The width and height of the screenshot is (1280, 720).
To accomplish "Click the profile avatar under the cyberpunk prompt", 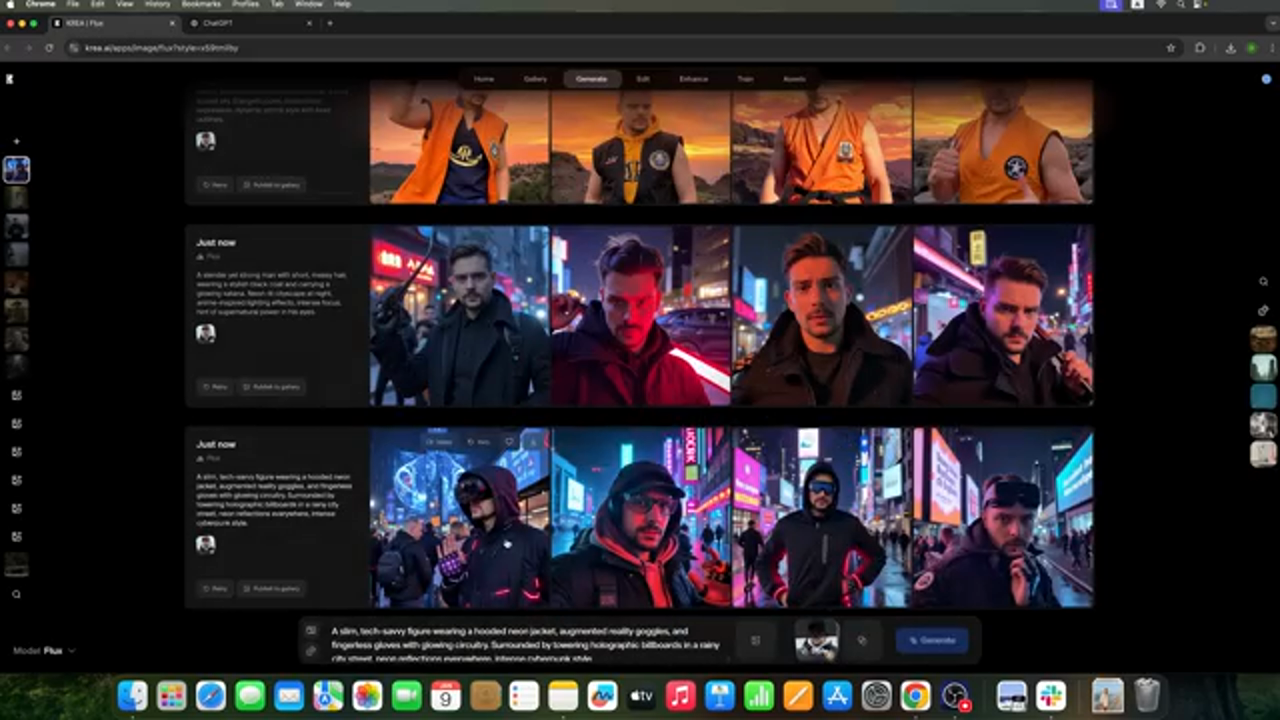I will pyautogui.click(x=206, y=544).
